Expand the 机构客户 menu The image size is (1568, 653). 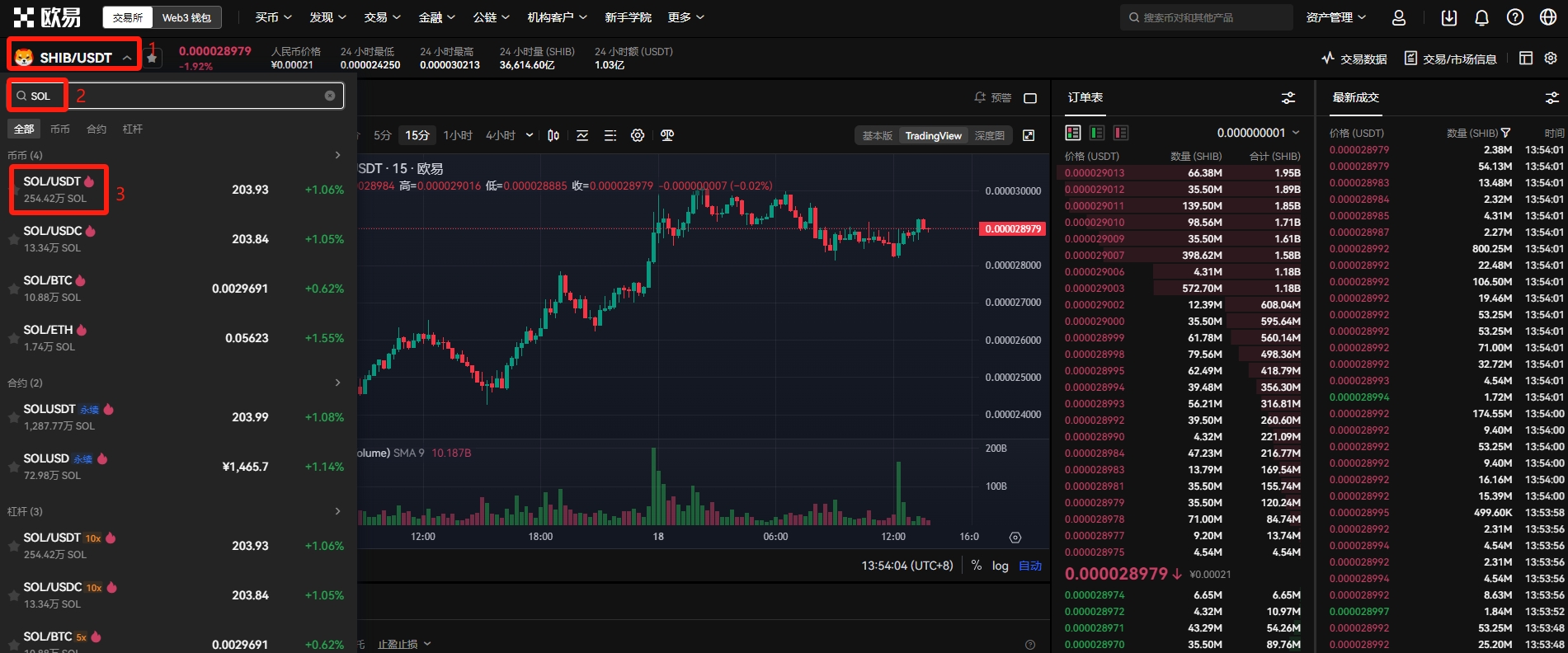(558, 17)
